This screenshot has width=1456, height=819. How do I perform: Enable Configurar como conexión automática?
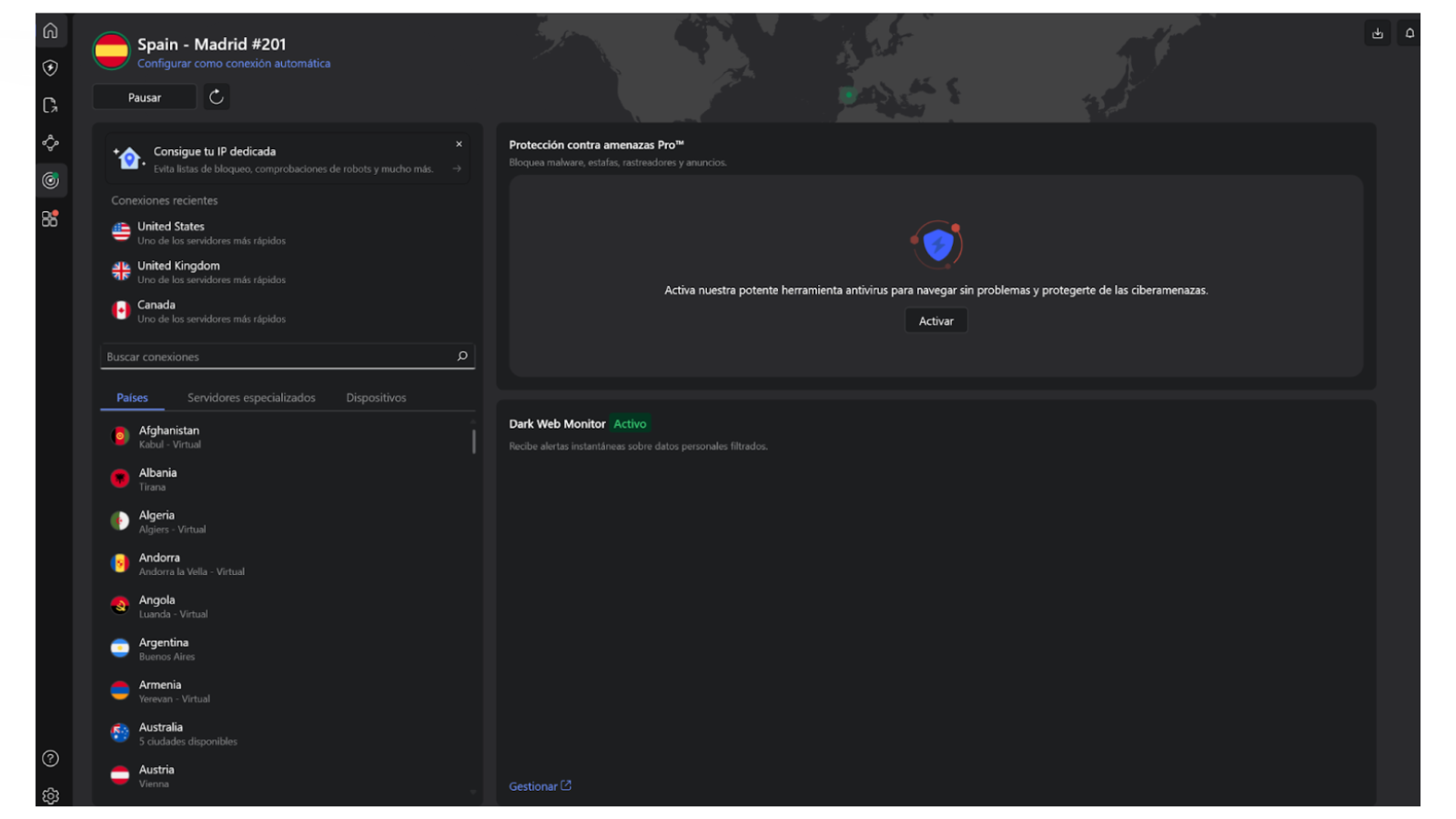[234, 63]
